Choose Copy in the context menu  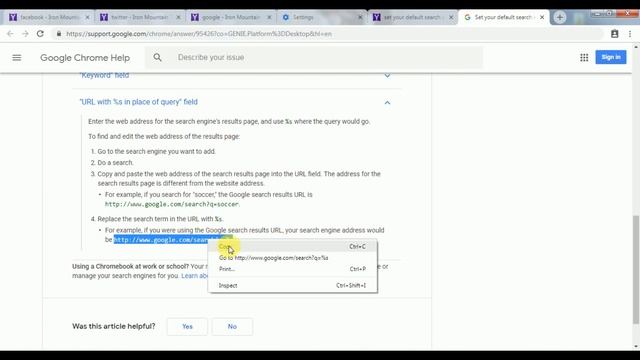[293, 247]
